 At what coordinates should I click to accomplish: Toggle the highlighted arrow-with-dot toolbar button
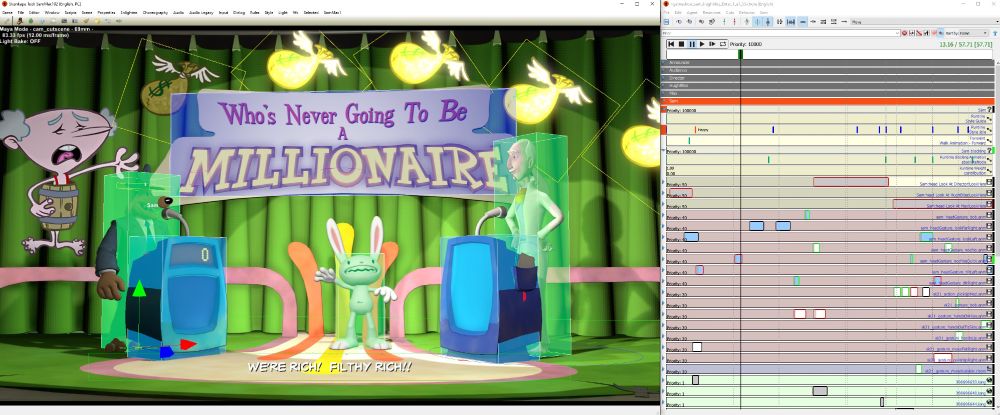768,22
